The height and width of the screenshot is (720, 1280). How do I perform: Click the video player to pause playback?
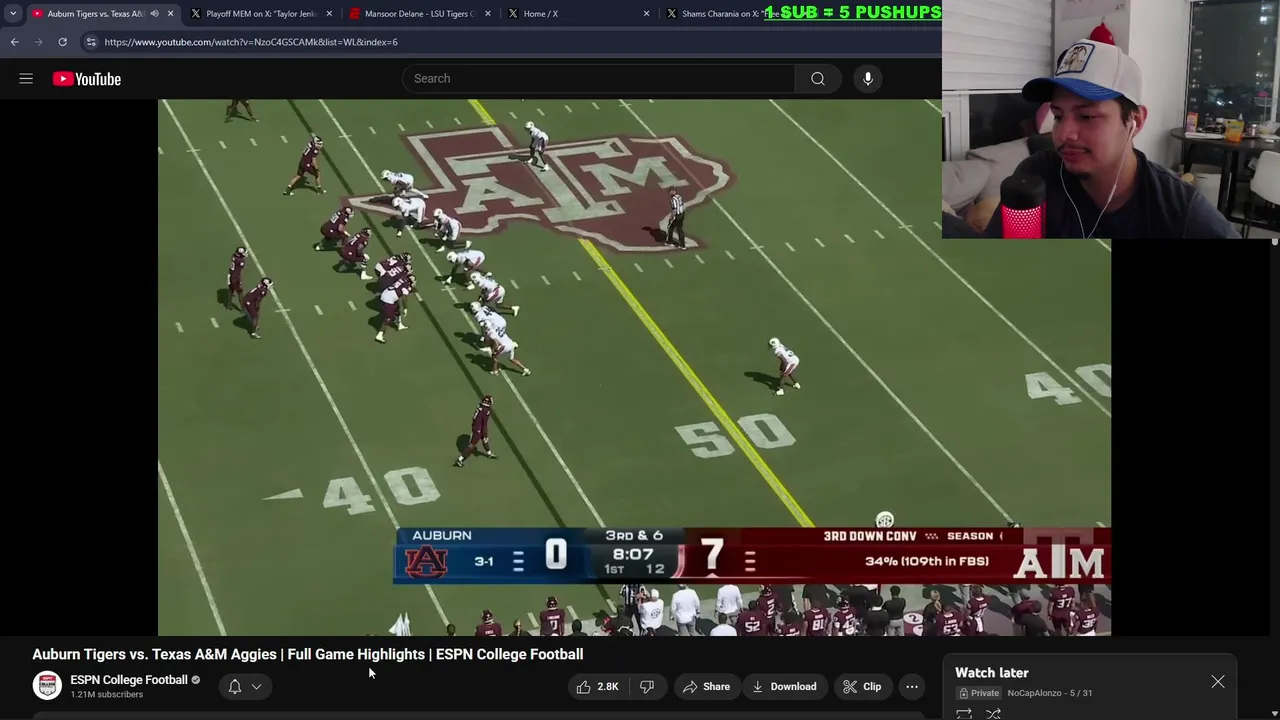tap(634, 367)
